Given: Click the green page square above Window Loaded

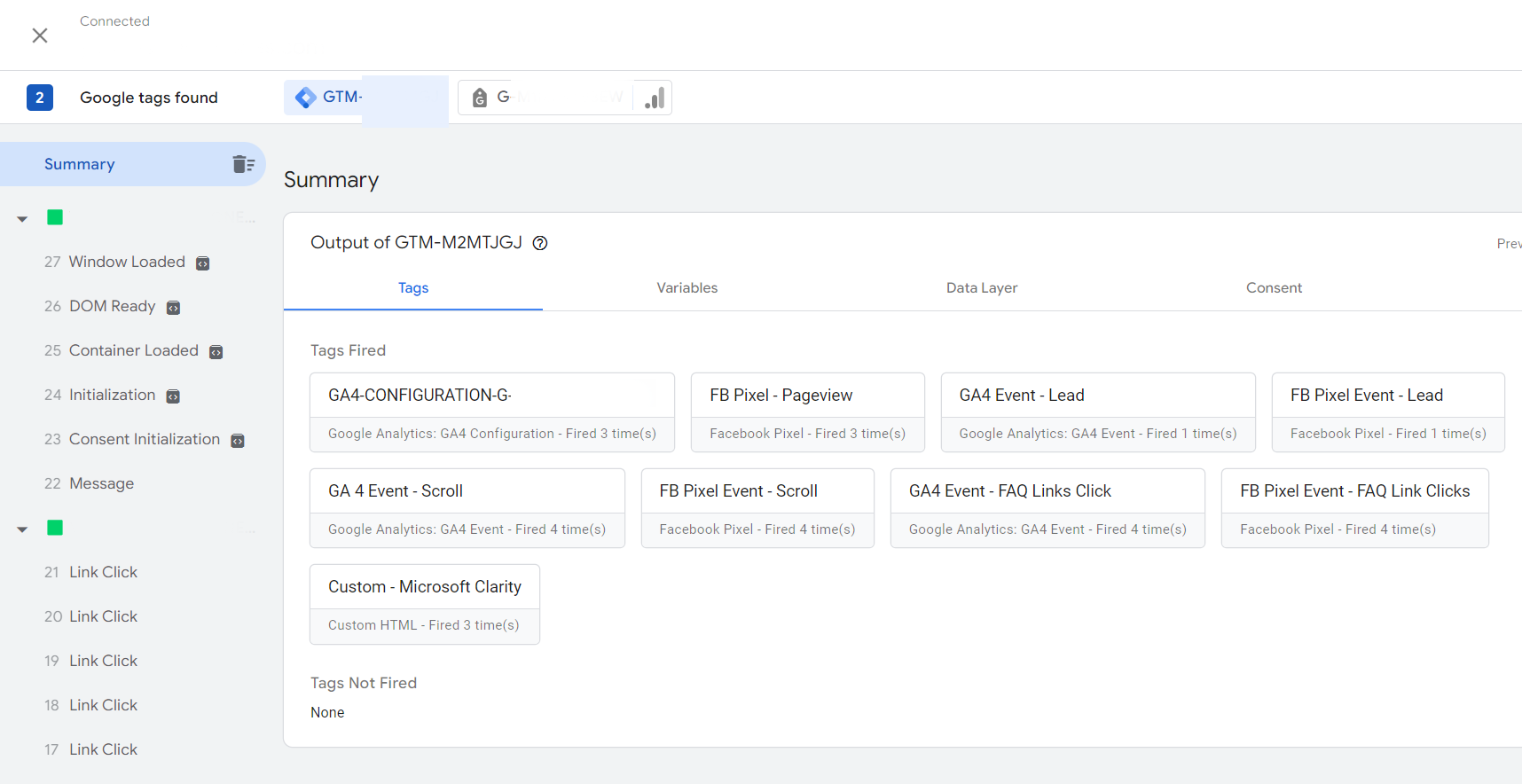Looking at the screenshot, I should coord(55,217).
